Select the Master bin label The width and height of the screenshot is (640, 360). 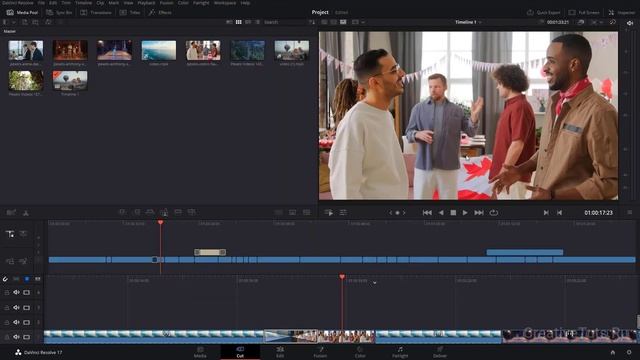(10, 31)
